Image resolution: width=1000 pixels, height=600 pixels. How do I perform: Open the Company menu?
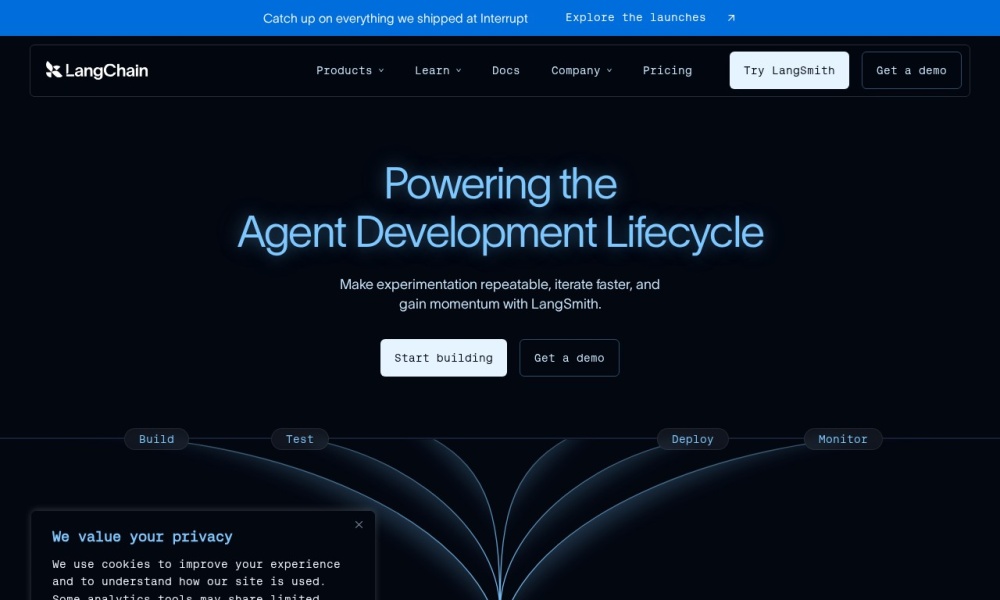pos(582,71)
